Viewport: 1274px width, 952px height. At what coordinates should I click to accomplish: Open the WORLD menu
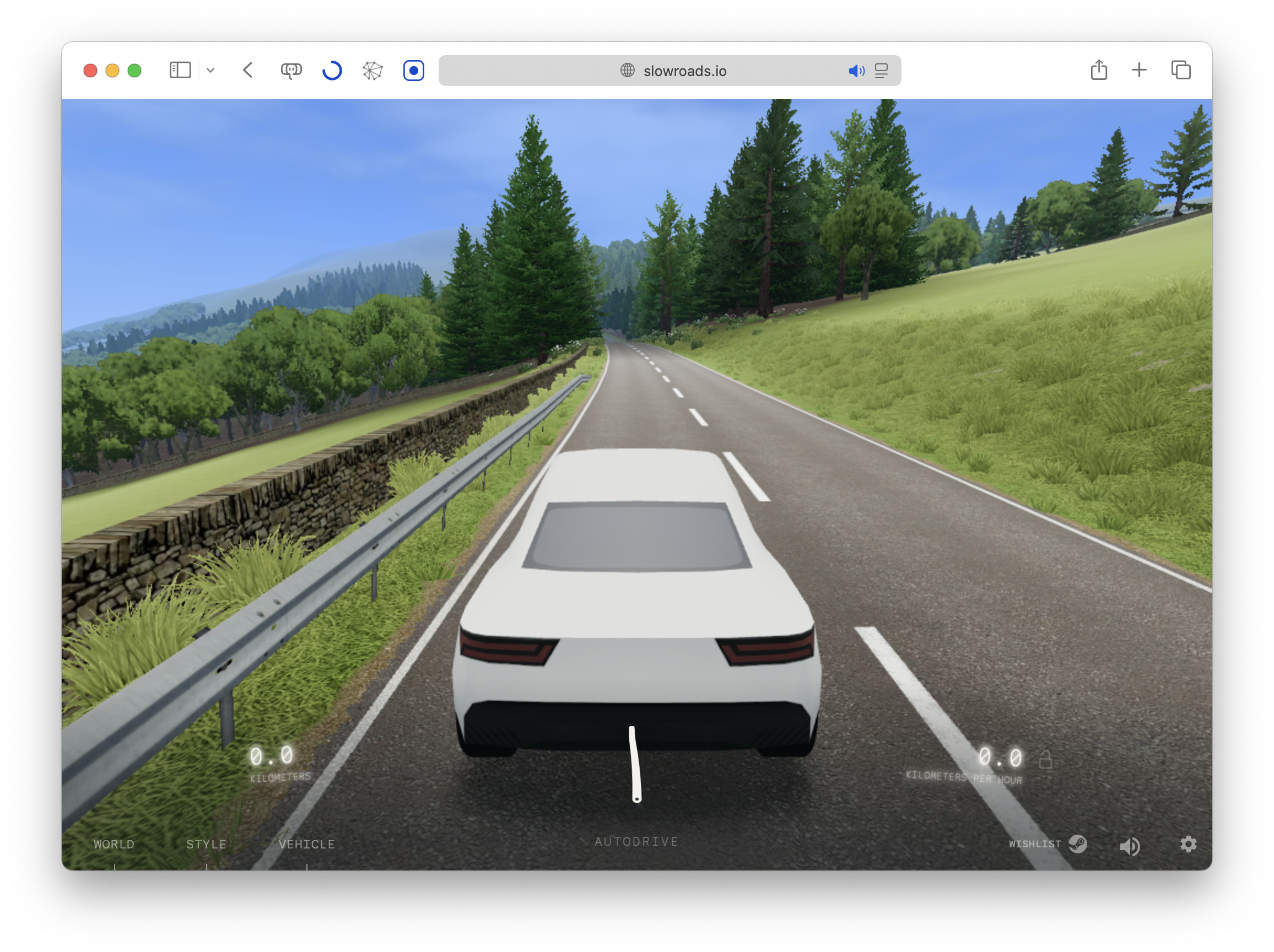114,845
